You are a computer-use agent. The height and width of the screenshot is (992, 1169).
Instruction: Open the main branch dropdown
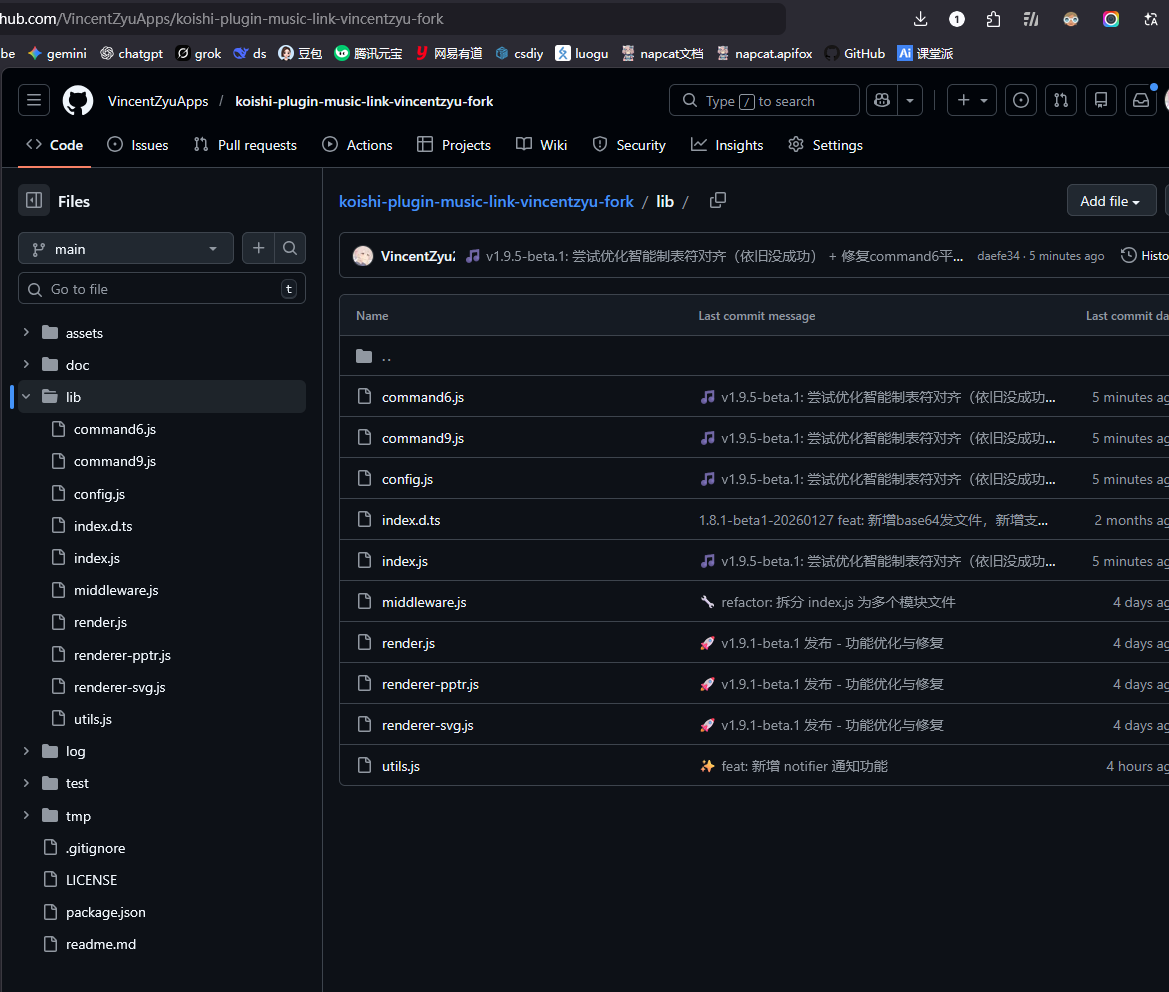126,249
